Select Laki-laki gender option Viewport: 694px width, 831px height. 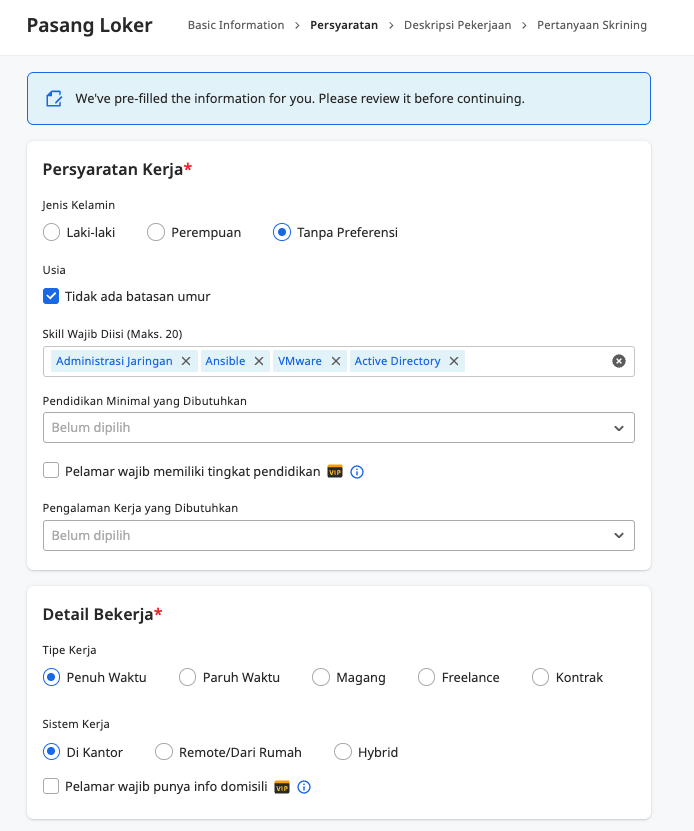(x=51, y=232)
